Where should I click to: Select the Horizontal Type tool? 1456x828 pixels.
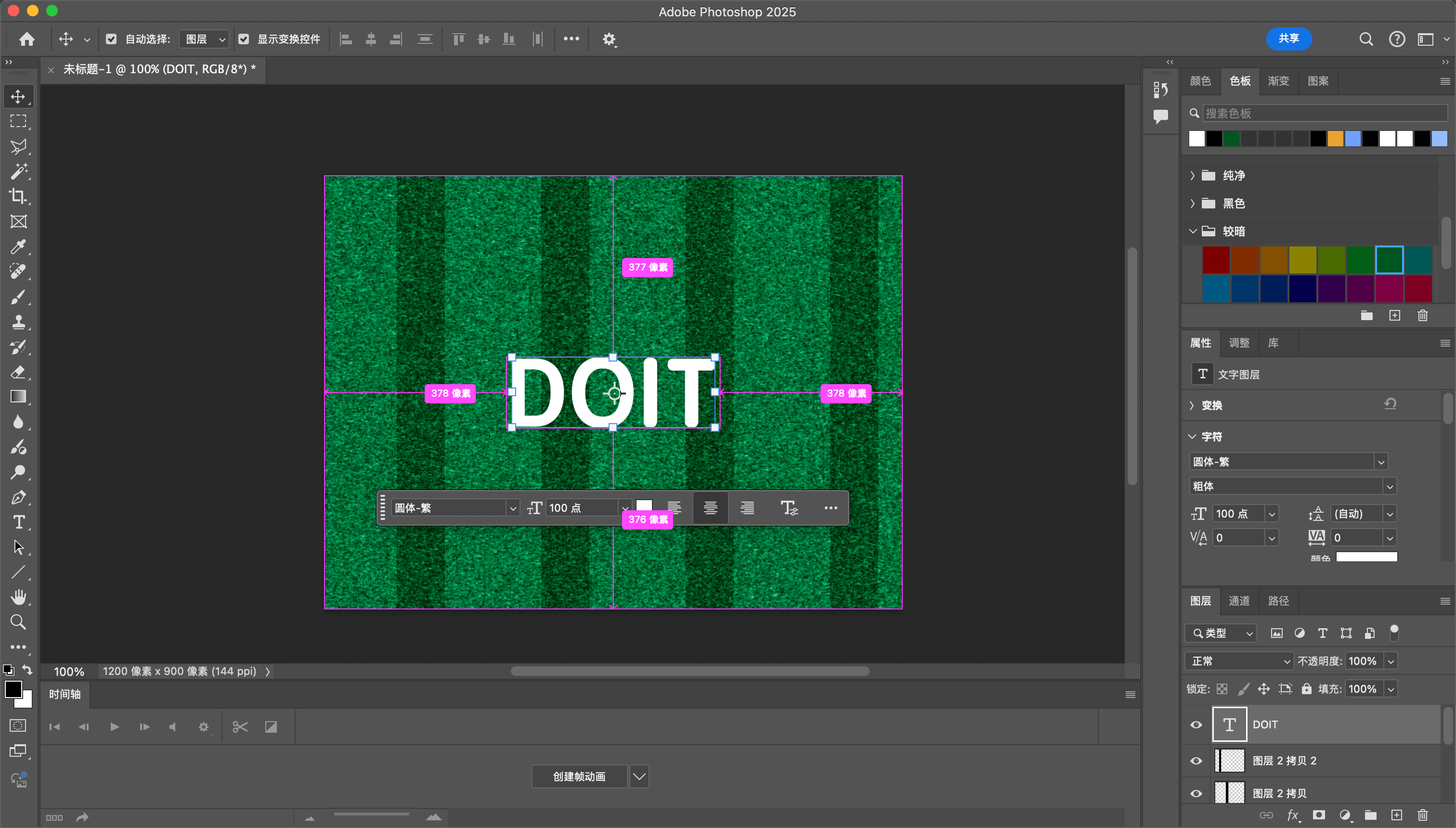(18, 522)
